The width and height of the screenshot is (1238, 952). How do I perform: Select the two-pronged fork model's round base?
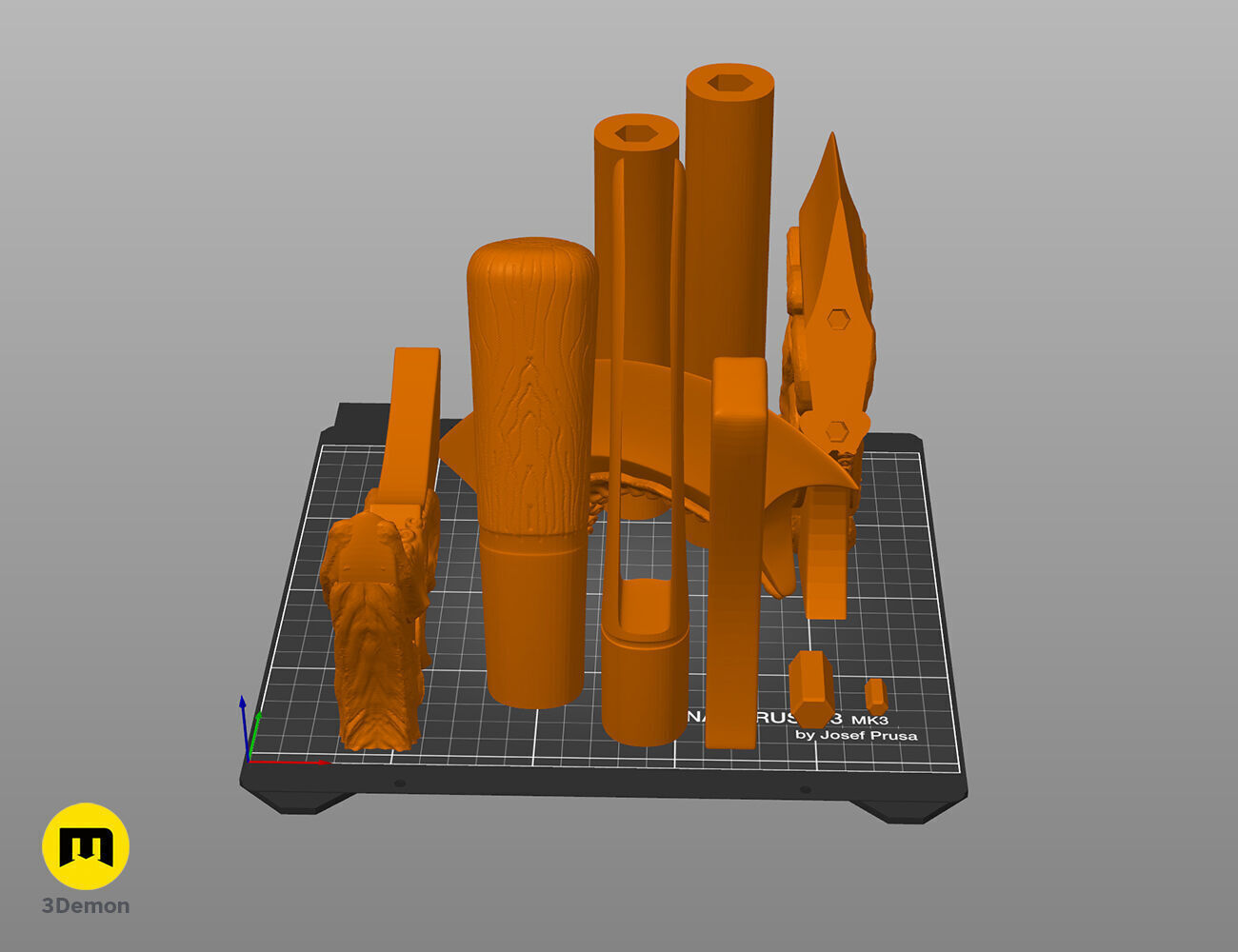point(645,685)
